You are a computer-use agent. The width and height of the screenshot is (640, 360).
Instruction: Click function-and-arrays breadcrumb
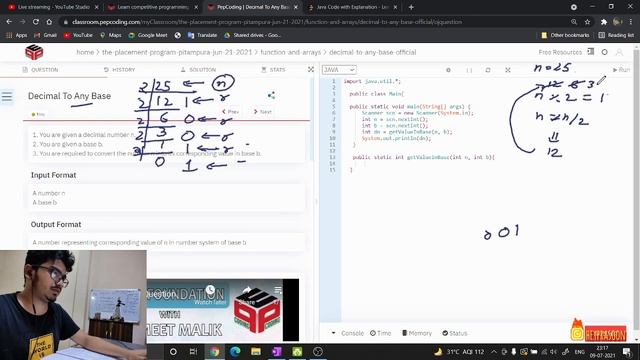point(291,52)
